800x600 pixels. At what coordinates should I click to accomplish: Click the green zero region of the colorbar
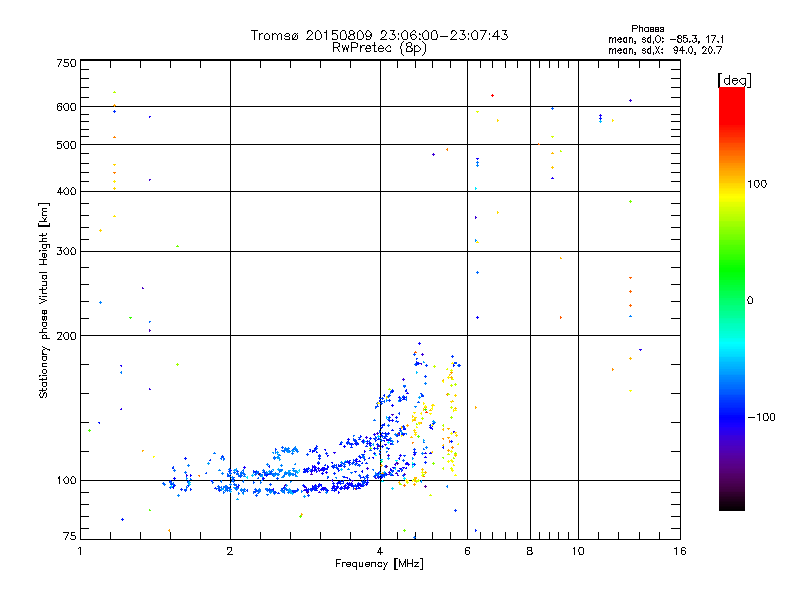click(732, 300)
